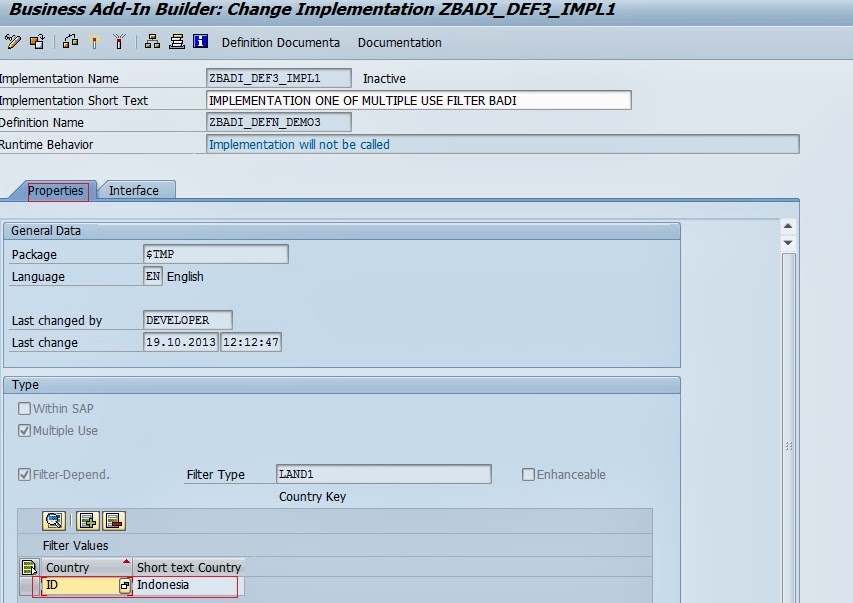Toggle the Multiple Use checkbox

pyautogui.click(x=24, y=430)
